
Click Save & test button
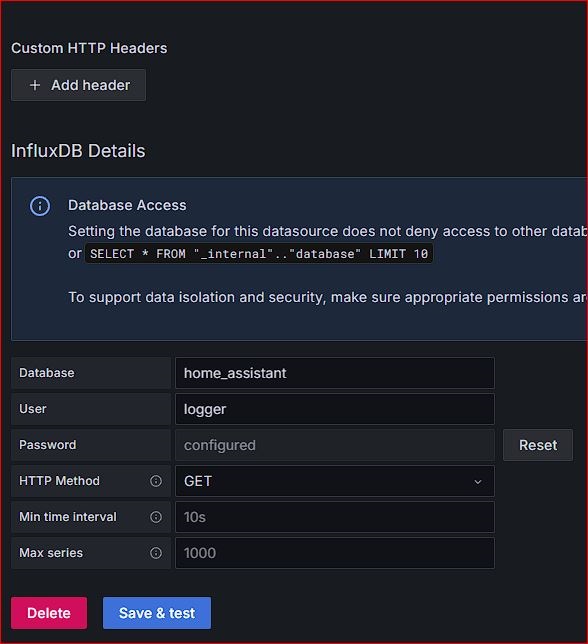point(157,613)
